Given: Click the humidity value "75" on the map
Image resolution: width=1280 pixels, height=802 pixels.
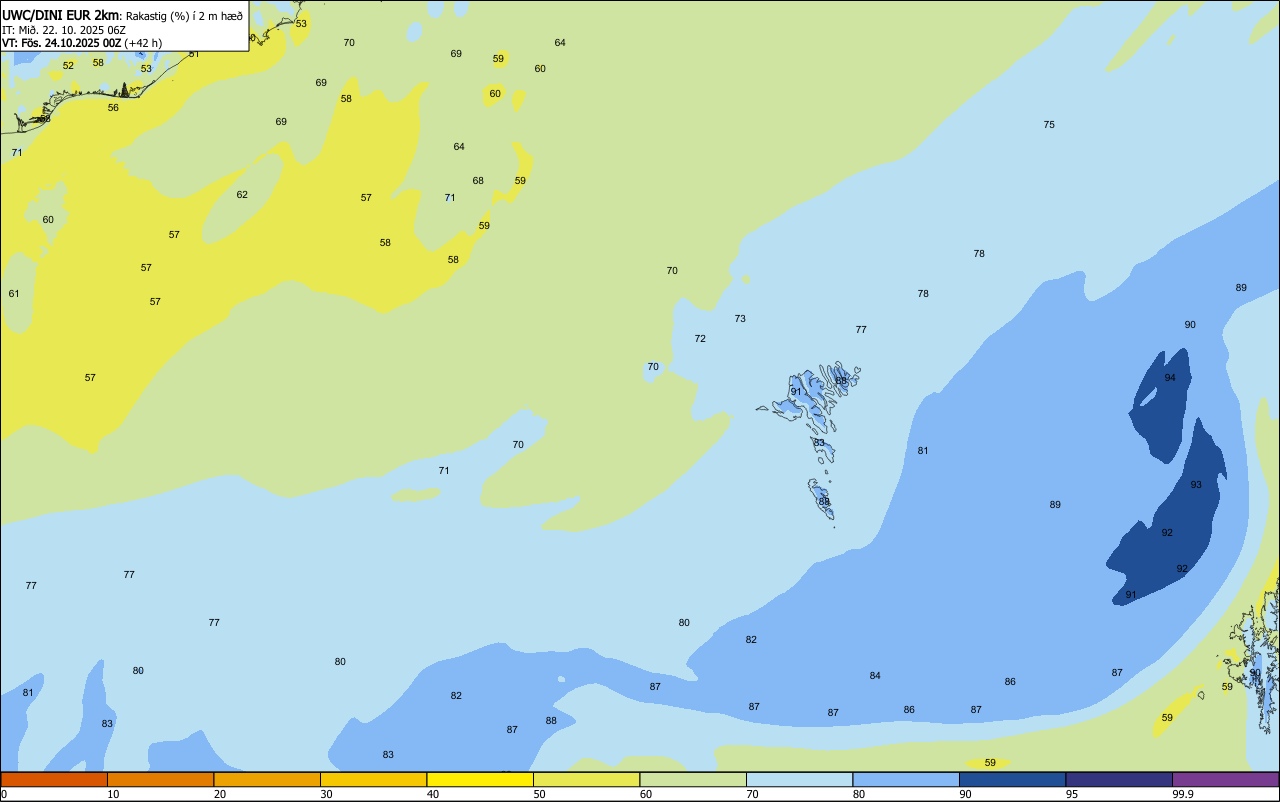Looking at the screenshot, I should click(x=1049, y=125).
